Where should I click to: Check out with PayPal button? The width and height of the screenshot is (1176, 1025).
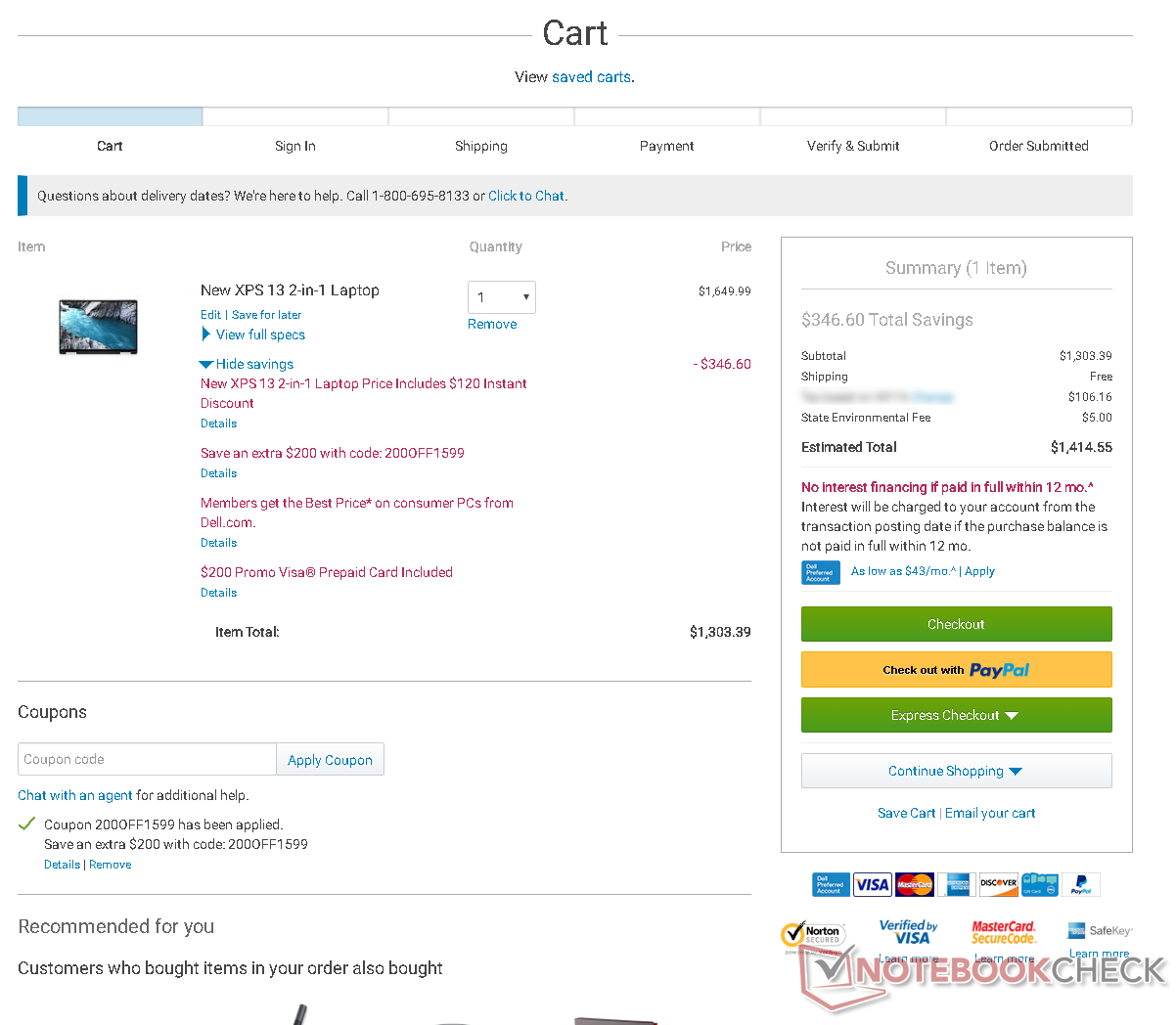[956, 670]
